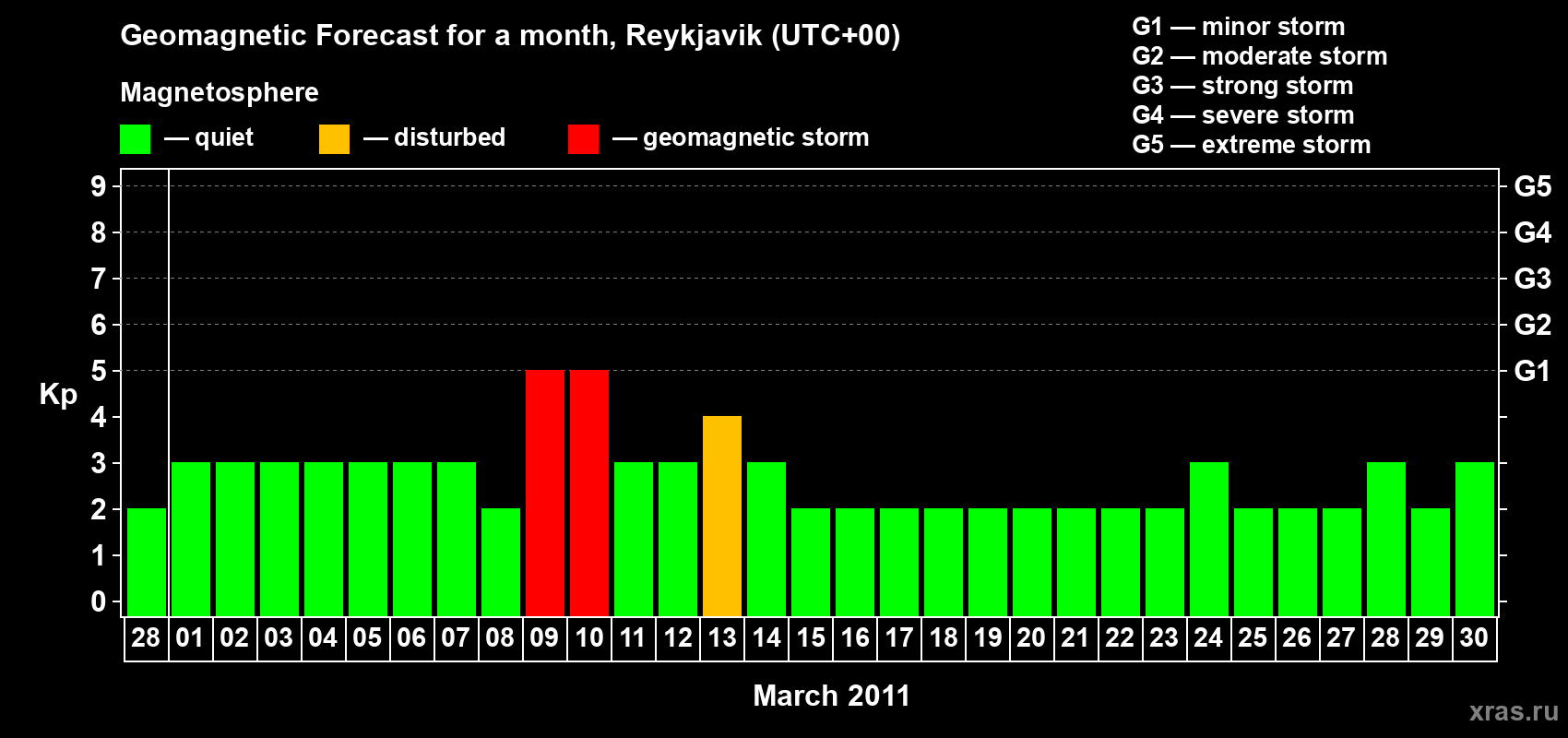Viewport: 1568px width, 738px height.
Task: Click date label 24 on the axis
Action: point(1208,638)
